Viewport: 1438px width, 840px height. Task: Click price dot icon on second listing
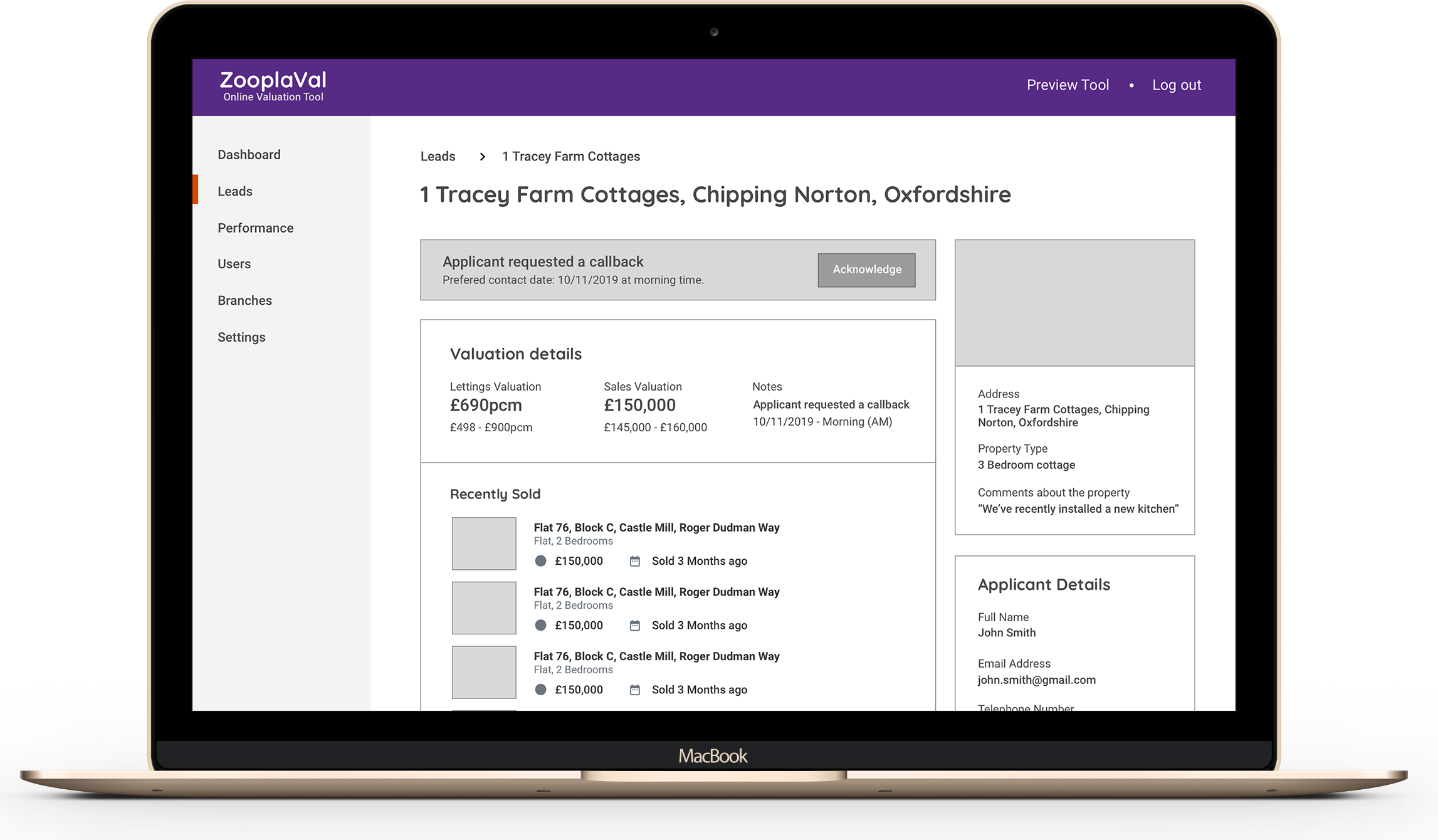tap(540, 626)
